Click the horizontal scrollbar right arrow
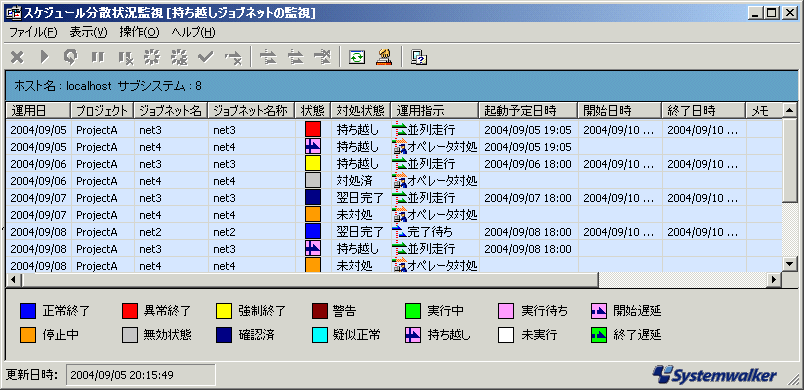 (x=774, y=280)
